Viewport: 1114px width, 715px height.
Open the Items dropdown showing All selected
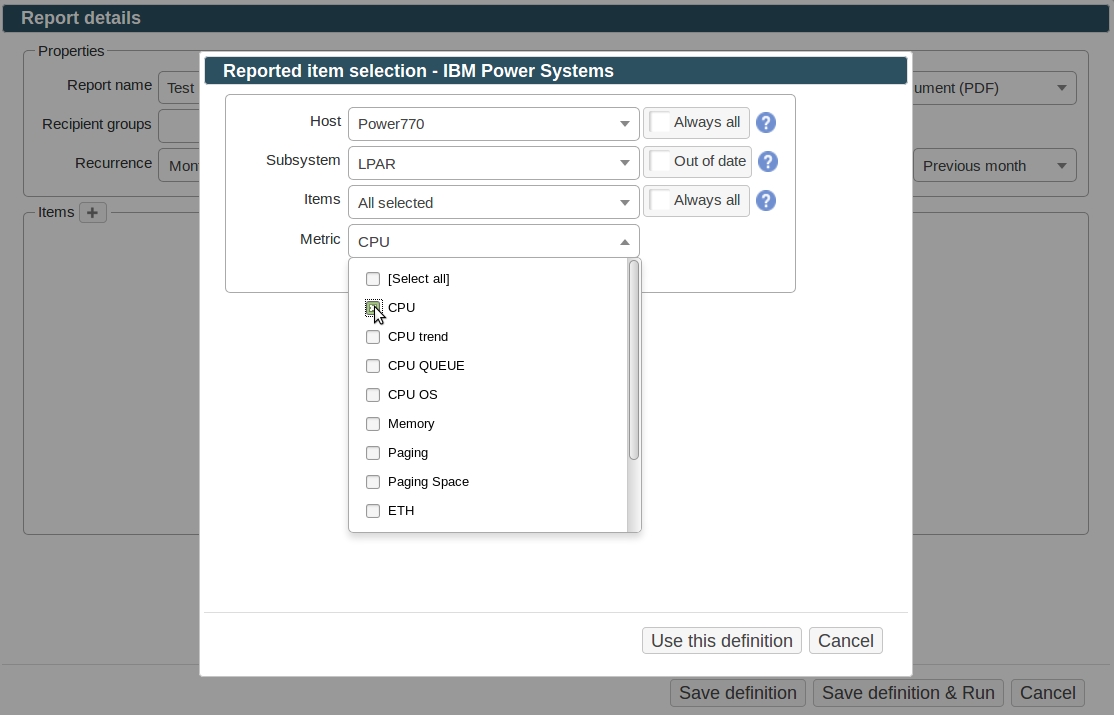(494, 203)
